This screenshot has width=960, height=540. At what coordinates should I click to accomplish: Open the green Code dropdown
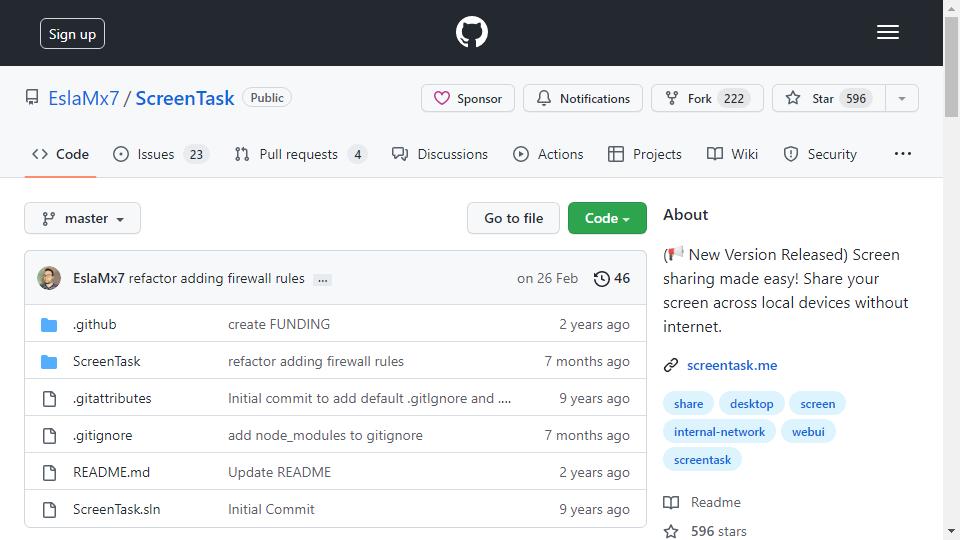[x=607, y=218]
